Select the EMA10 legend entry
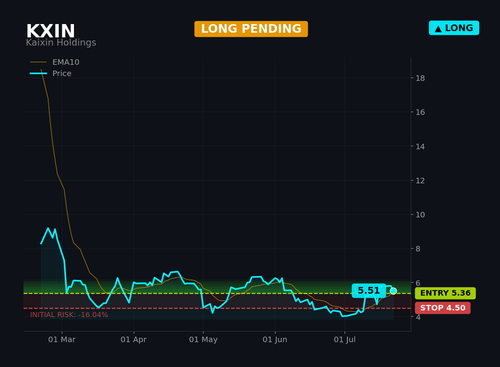The height and width of the screenshot is (367, 500). (55, 62)
